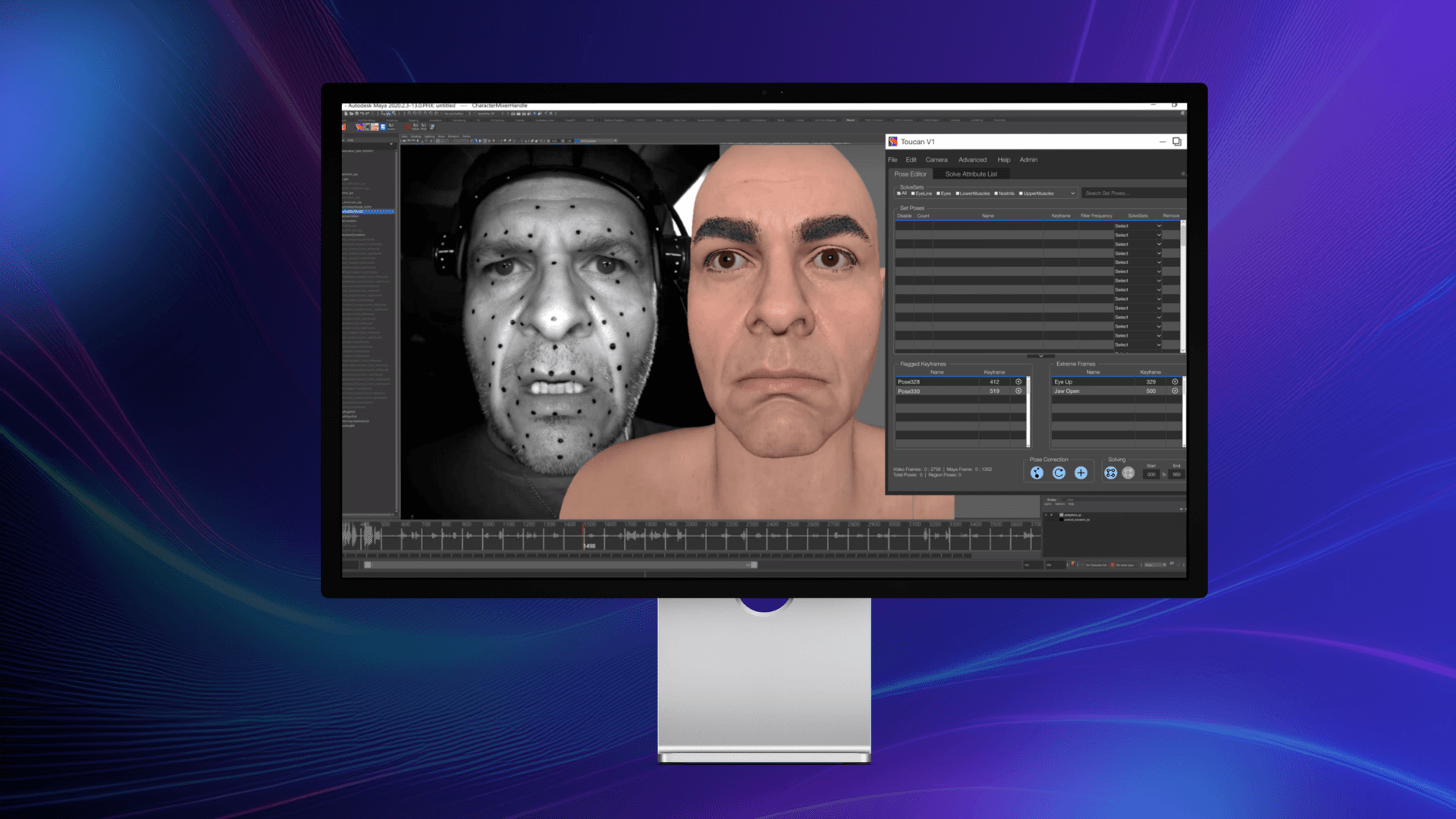
Task: Toggle the Nostrils solveset checkbox
Action: [996, 193]
